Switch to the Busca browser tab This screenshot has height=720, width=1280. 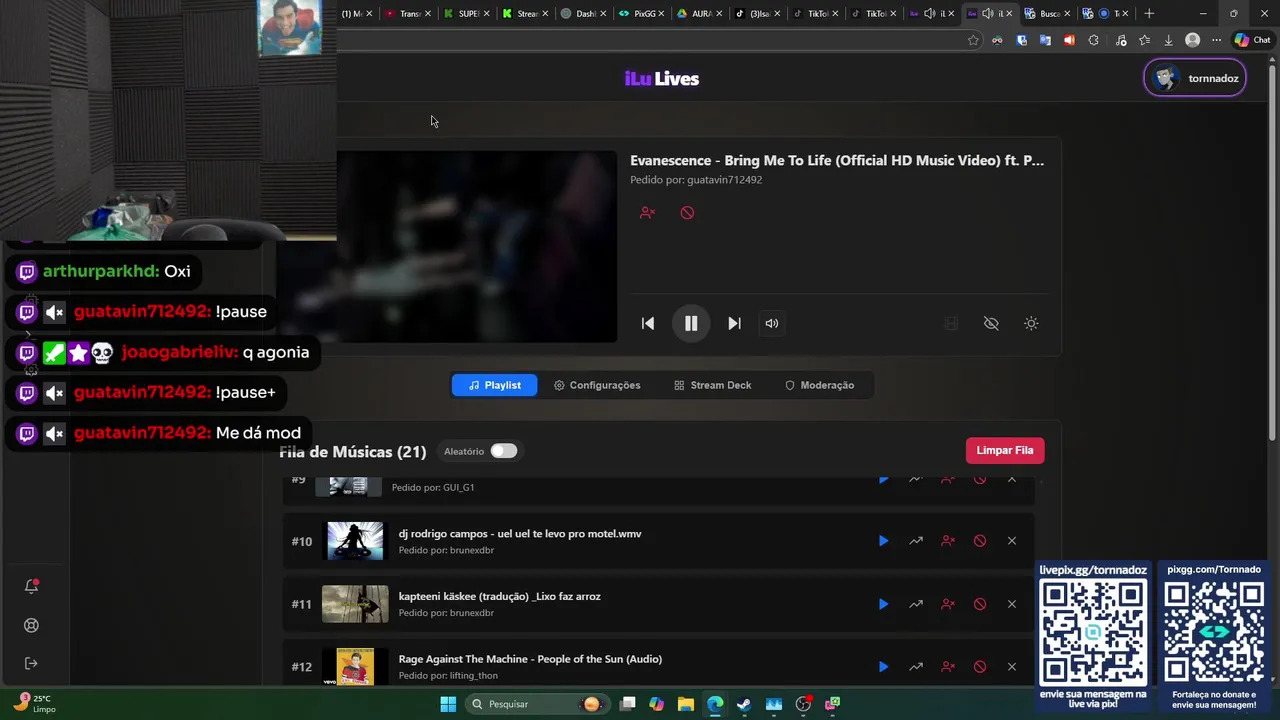tap(1047, 13)
